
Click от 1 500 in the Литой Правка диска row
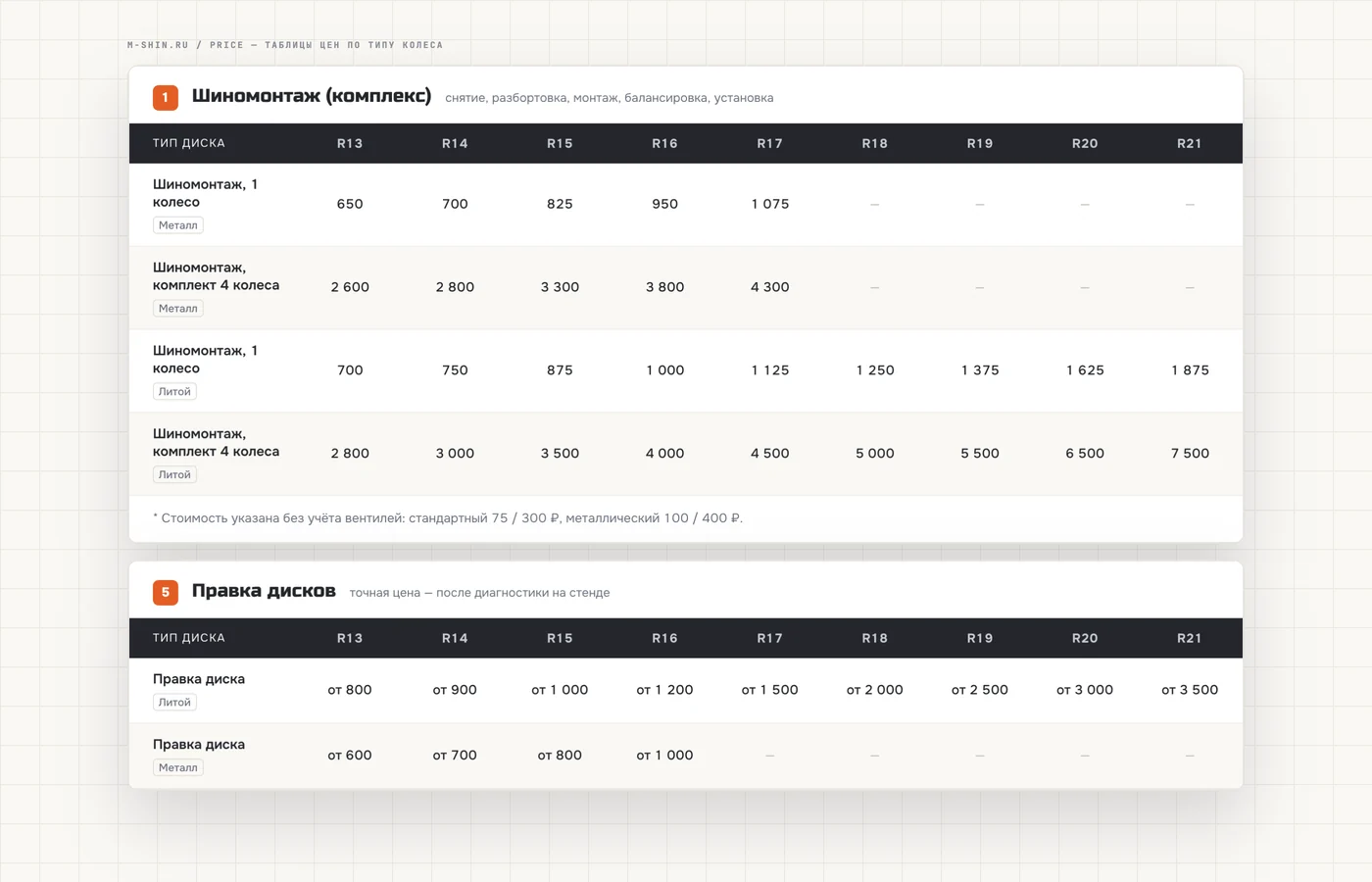769,690
